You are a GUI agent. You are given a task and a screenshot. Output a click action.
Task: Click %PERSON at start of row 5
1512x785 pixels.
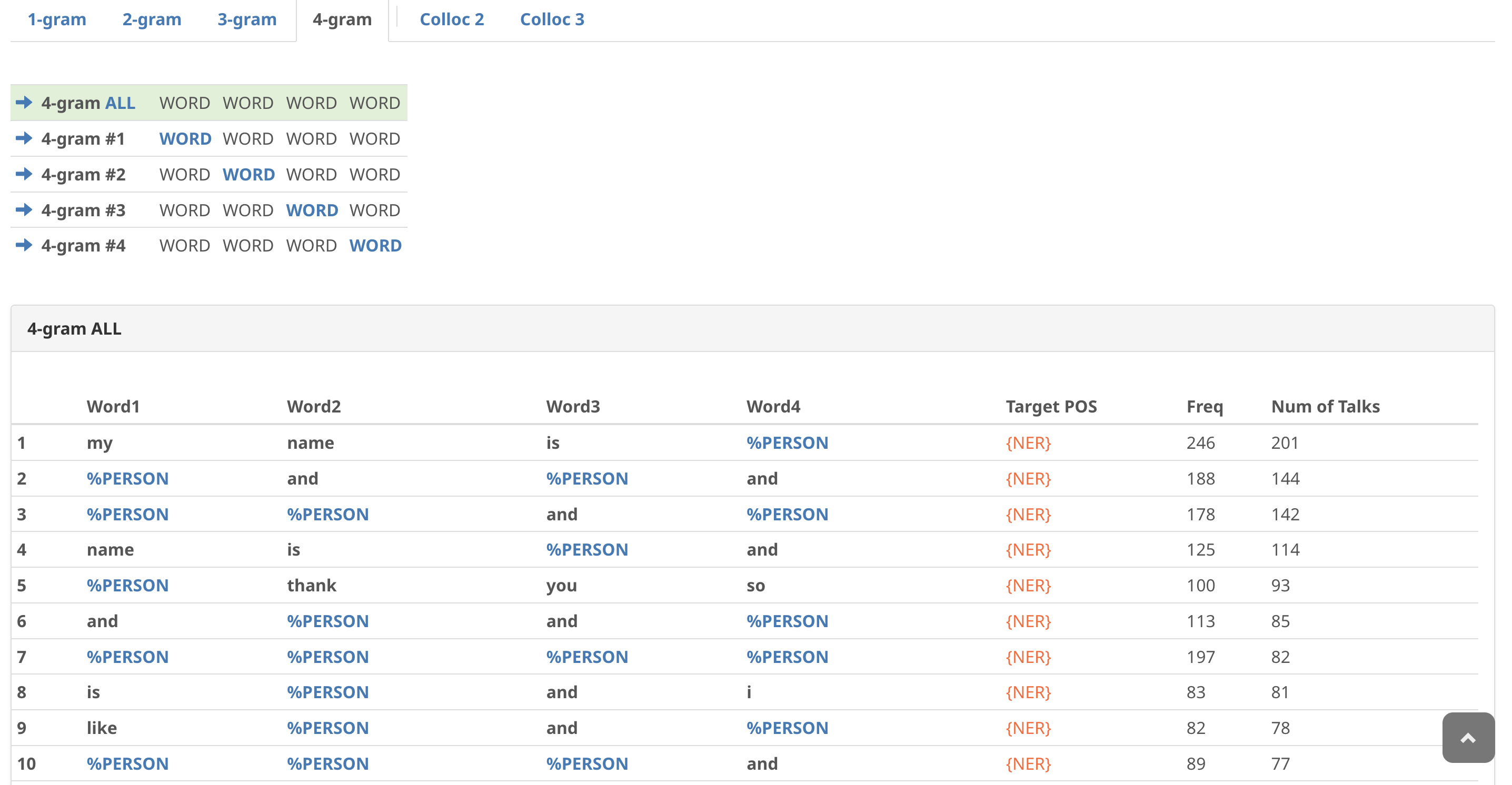[x=127, y=585]
